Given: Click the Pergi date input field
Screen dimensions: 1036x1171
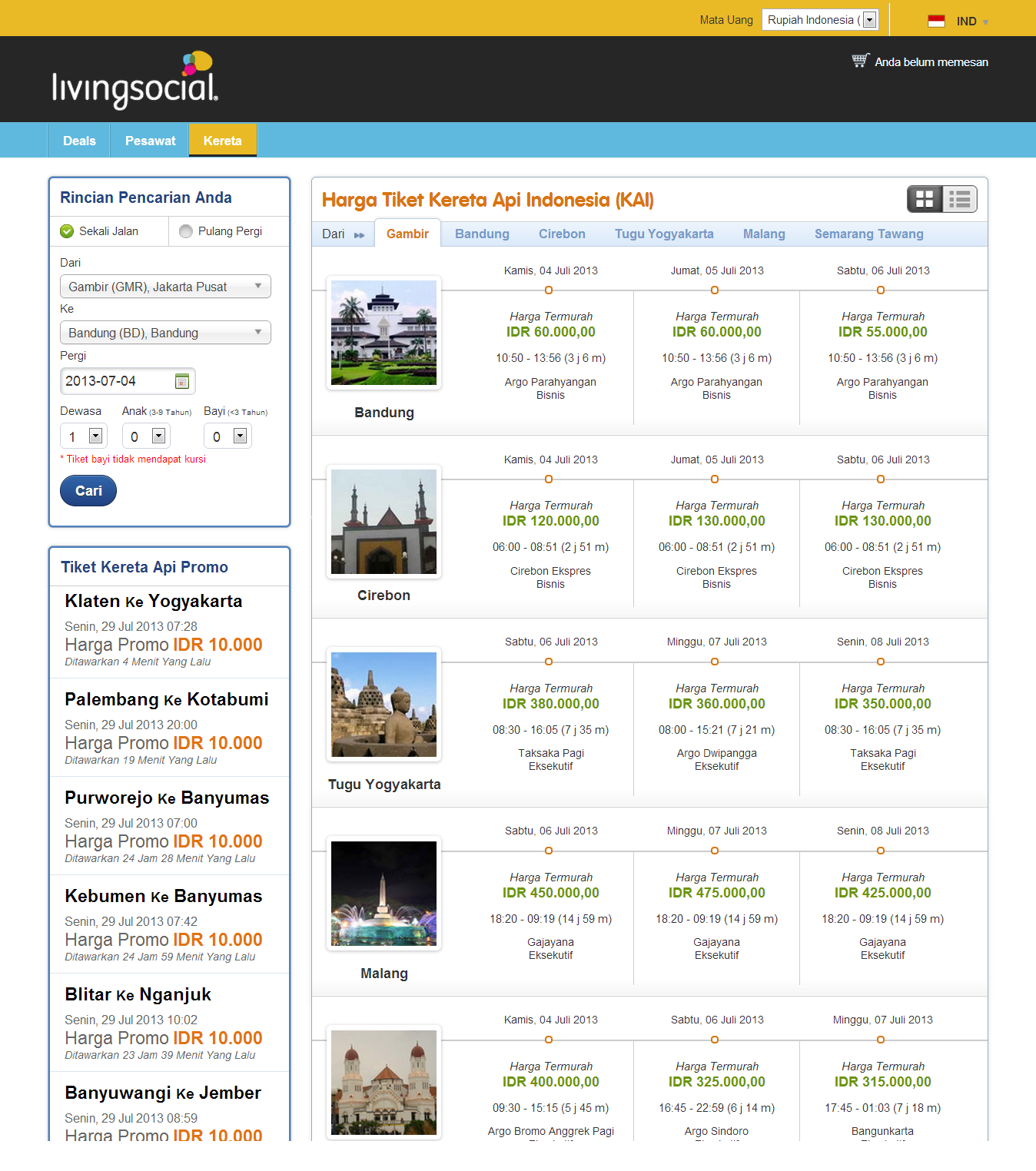Looking at the screenshot, I should tap(128, 381).
